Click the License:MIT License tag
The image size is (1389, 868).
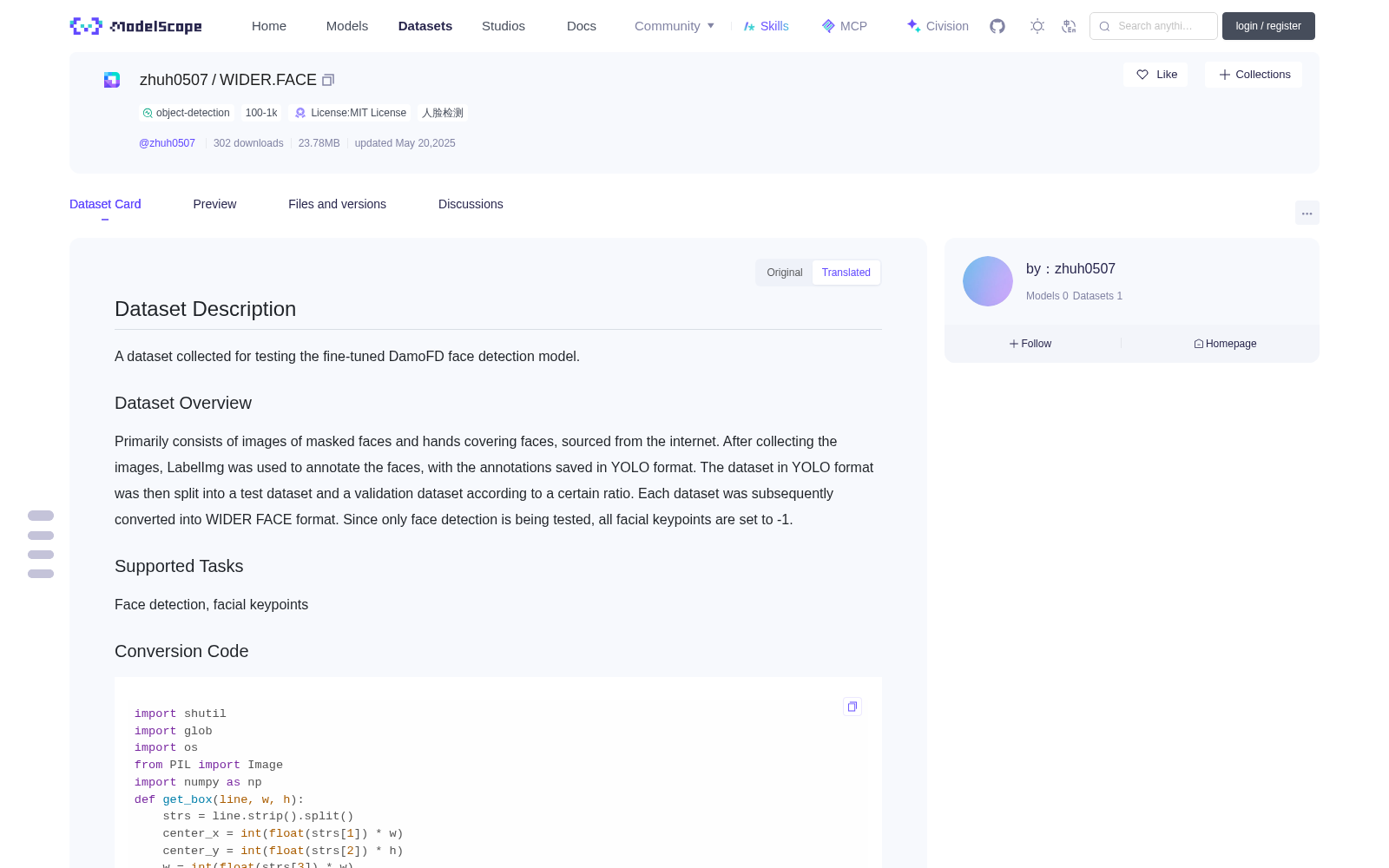(351, 113)
